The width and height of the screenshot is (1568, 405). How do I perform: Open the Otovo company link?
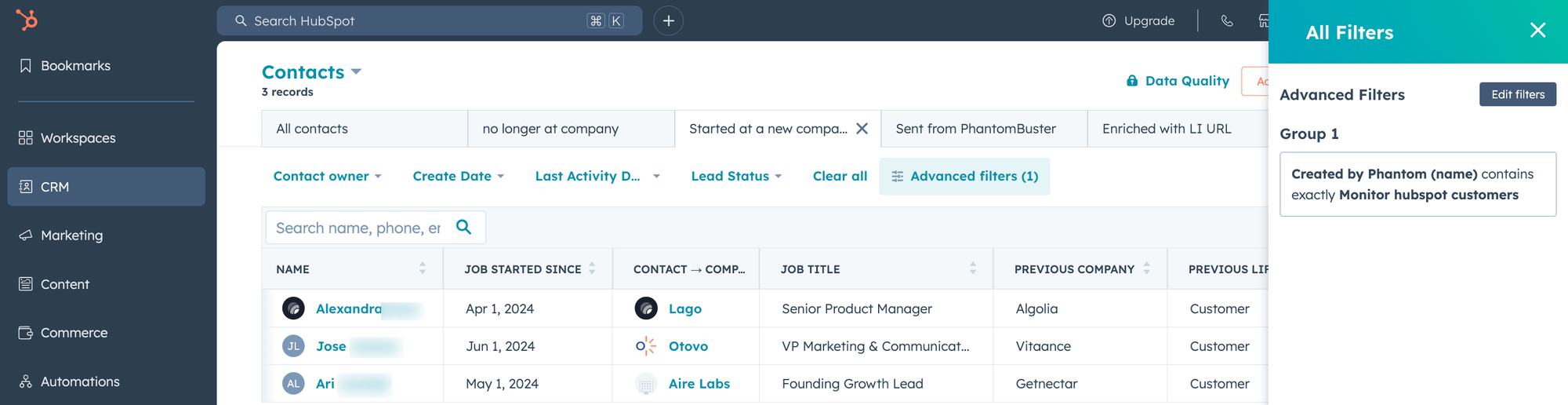tap(688, 347)
